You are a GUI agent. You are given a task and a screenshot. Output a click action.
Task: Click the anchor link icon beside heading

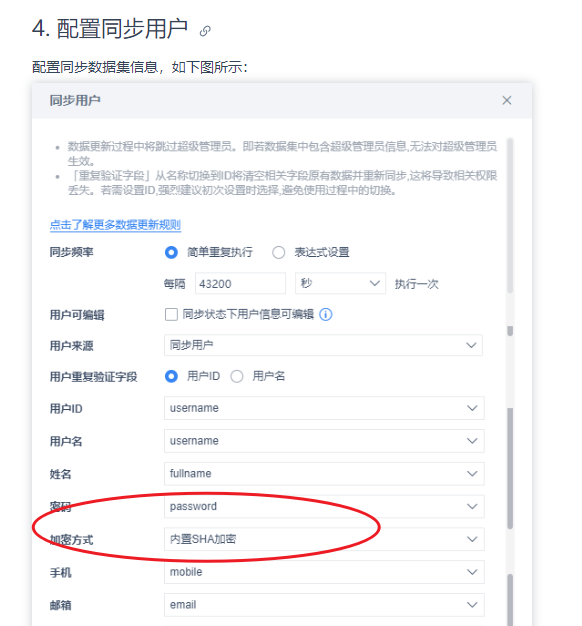tap(205, 31)
